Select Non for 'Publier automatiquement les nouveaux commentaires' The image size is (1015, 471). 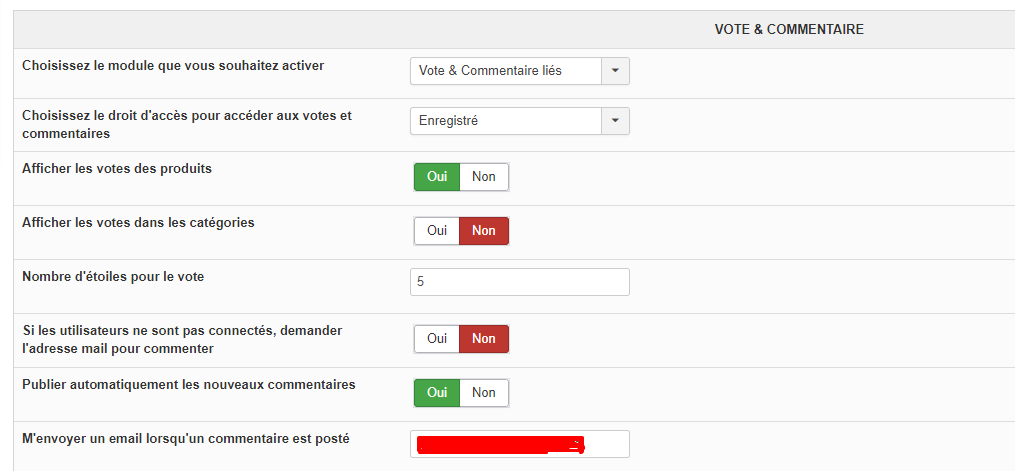pyautogui.click(x=484, y=393)
